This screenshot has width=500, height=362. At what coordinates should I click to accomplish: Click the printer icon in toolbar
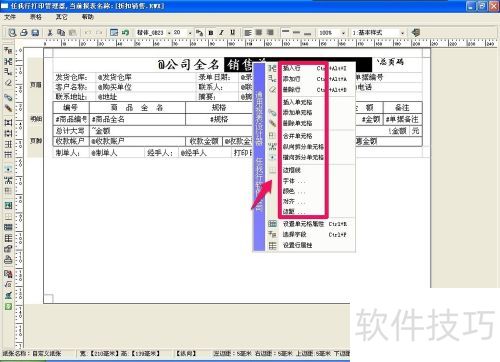[x=24, y=32]
